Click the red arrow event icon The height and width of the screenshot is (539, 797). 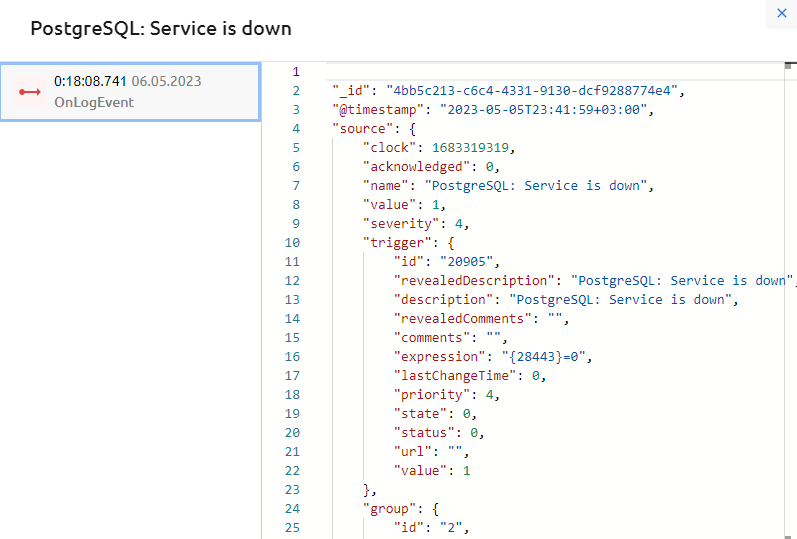point(29,92)
